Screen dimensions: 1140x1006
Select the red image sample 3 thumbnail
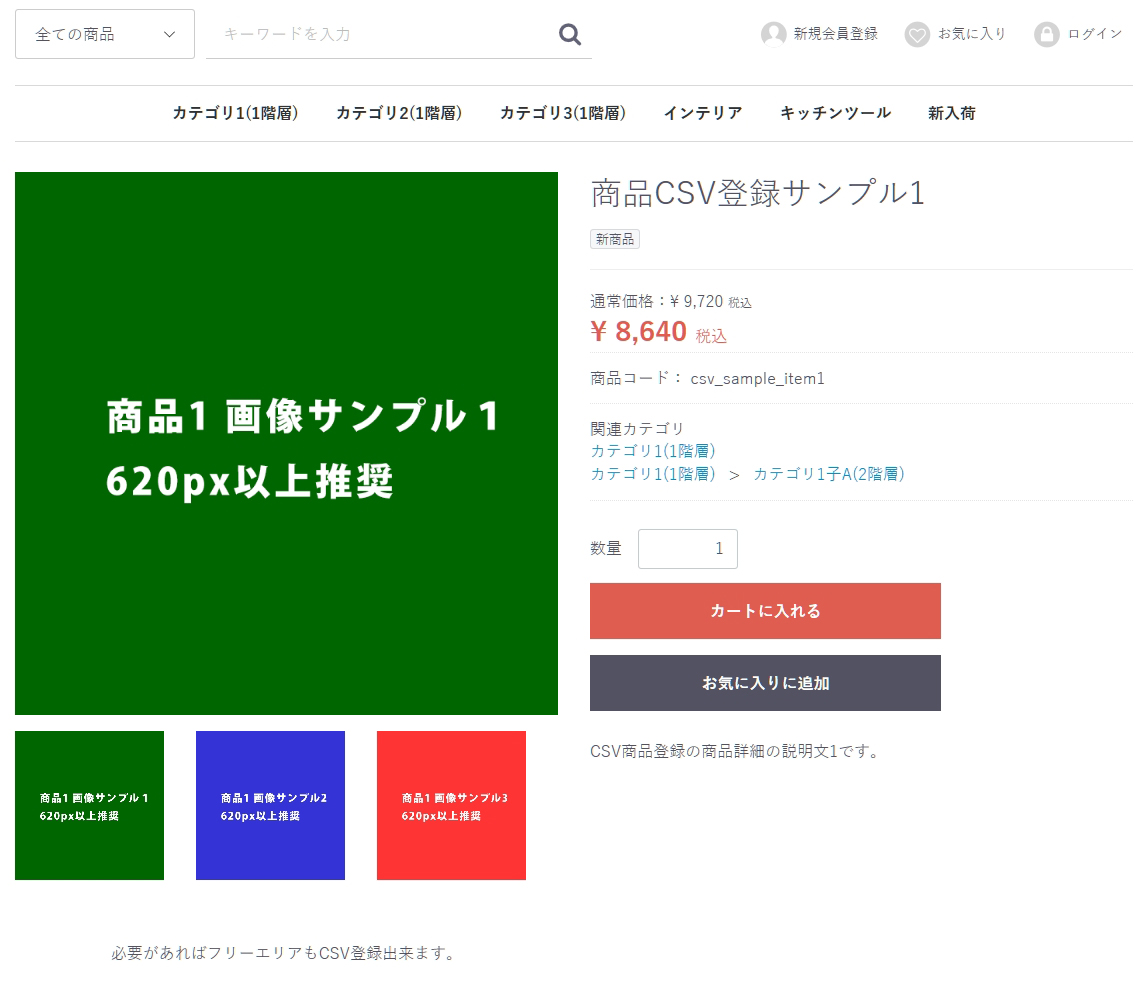point(451,805)
